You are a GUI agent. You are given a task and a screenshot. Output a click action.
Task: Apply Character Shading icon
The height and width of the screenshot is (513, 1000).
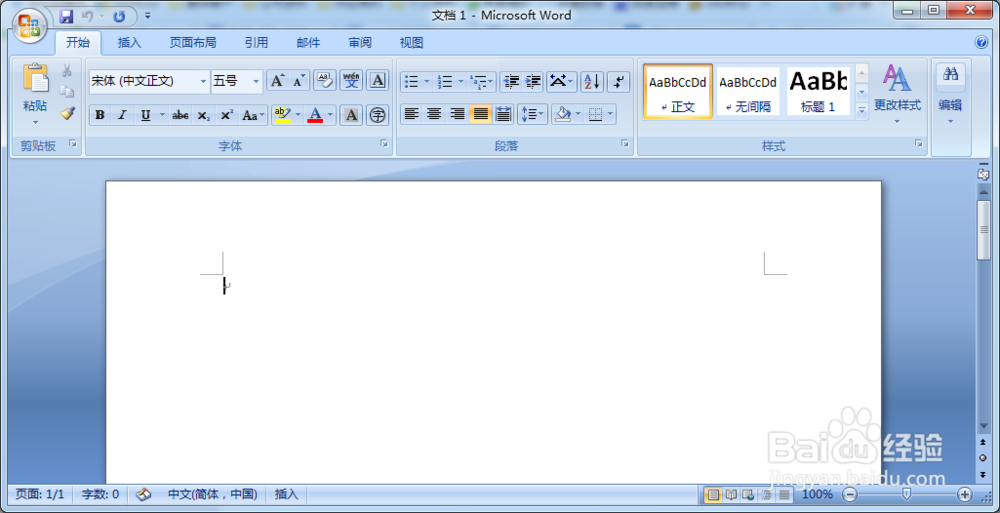click(x=351, y=115)
